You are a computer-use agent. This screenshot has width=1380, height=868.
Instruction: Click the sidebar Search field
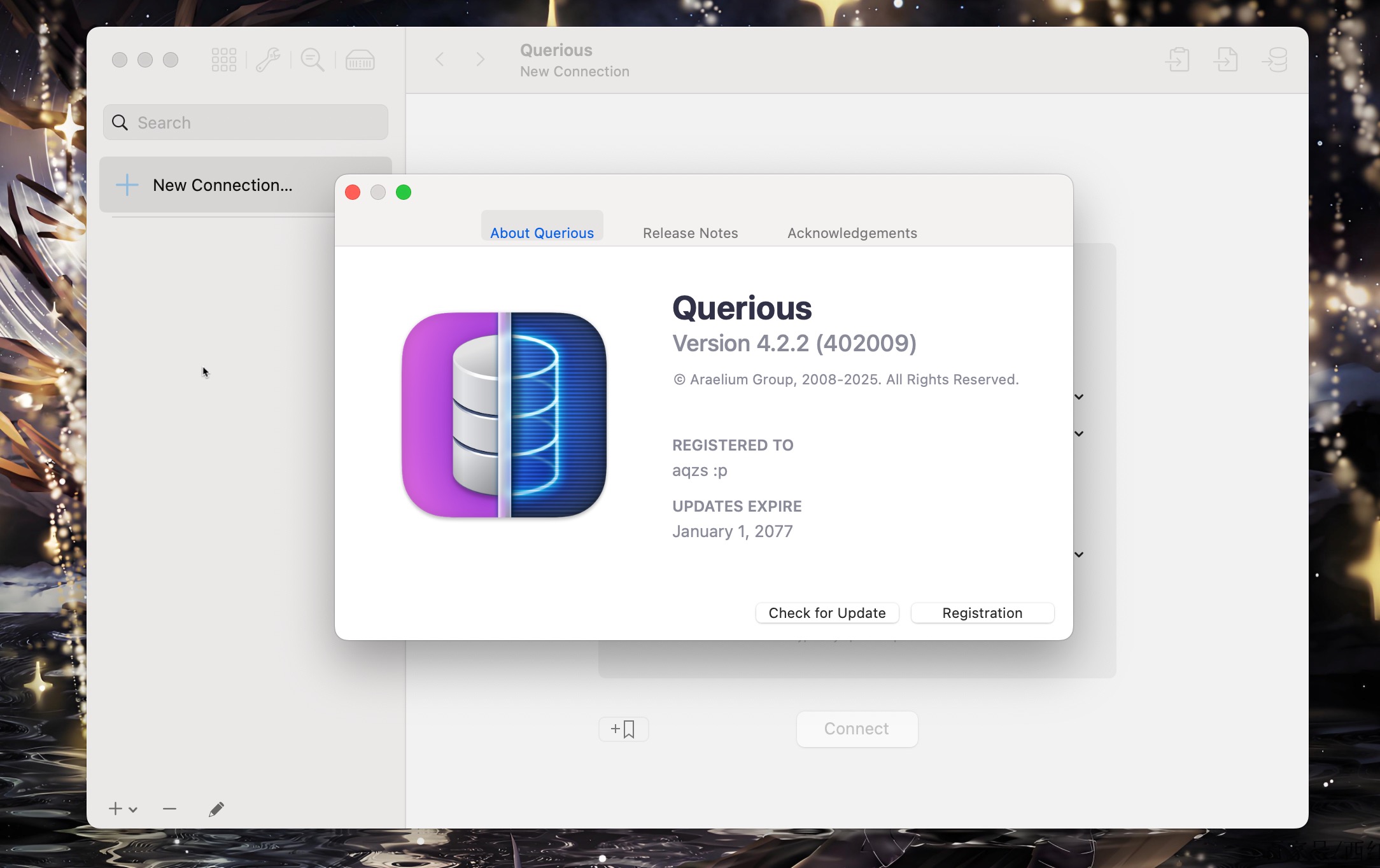[246, 122]
